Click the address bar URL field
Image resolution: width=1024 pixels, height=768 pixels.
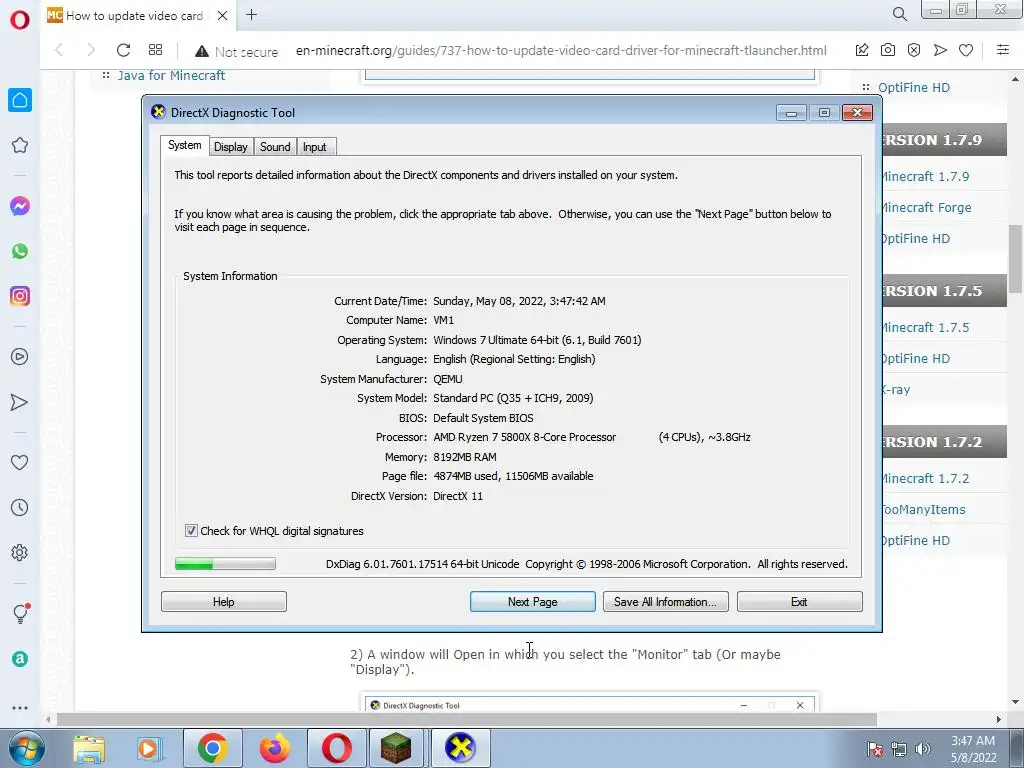click(560, 51)
